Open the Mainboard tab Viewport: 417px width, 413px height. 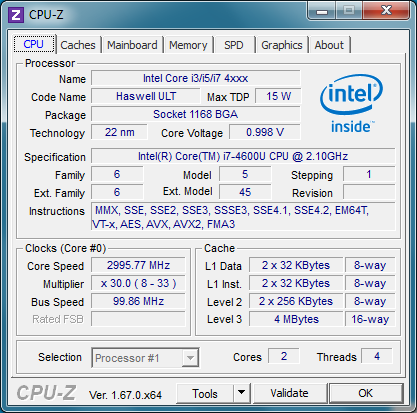click(132, 45)
